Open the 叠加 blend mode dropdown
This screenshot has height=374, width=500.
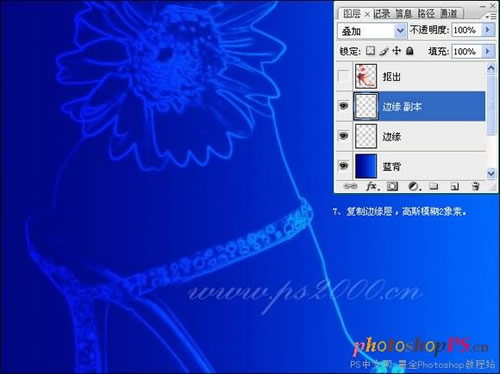(x=372, y=31)
